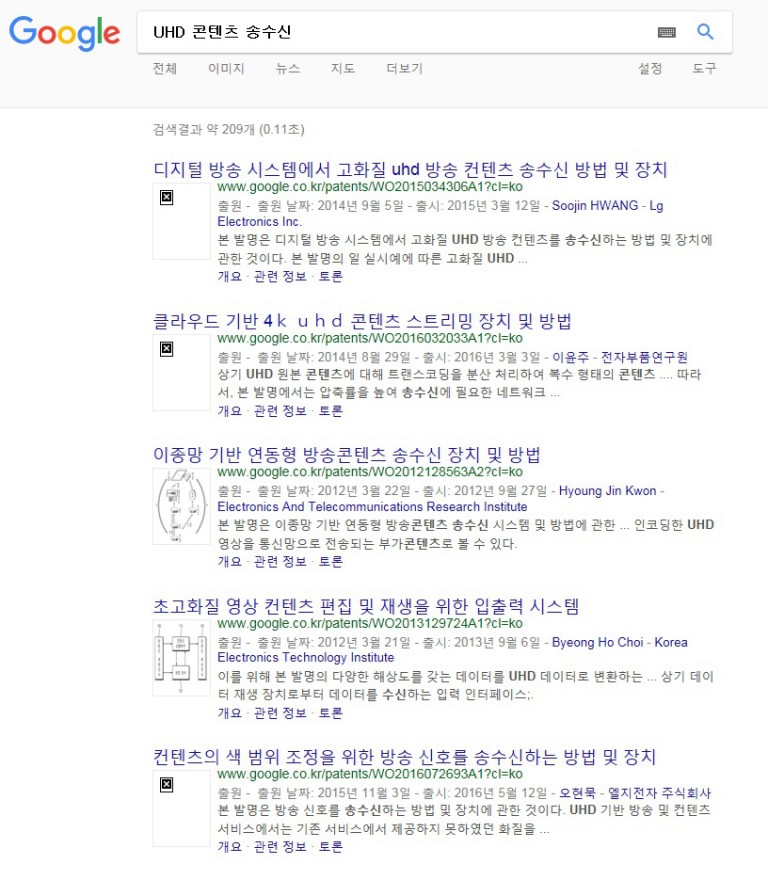The image size is (768, 880).
Task: Click the Soojin HWANG inventor link
Action: pyautogui.click(x=595, y=205)
